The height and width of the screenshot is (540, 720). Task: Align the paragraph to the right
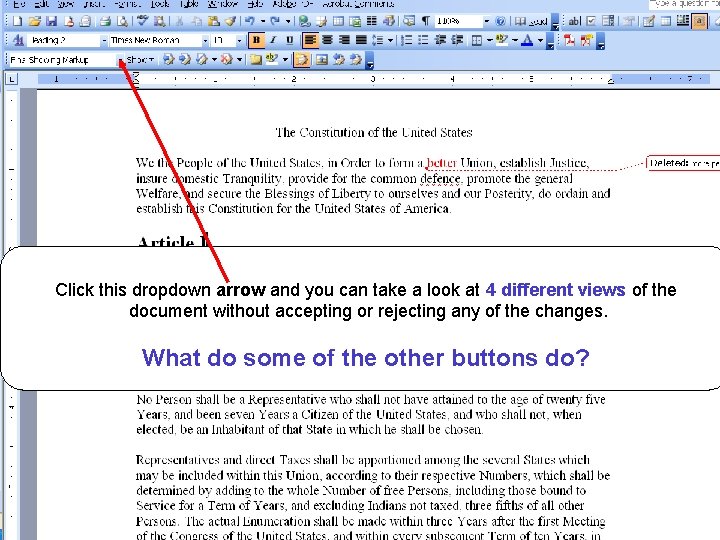[x=344, y=40]
